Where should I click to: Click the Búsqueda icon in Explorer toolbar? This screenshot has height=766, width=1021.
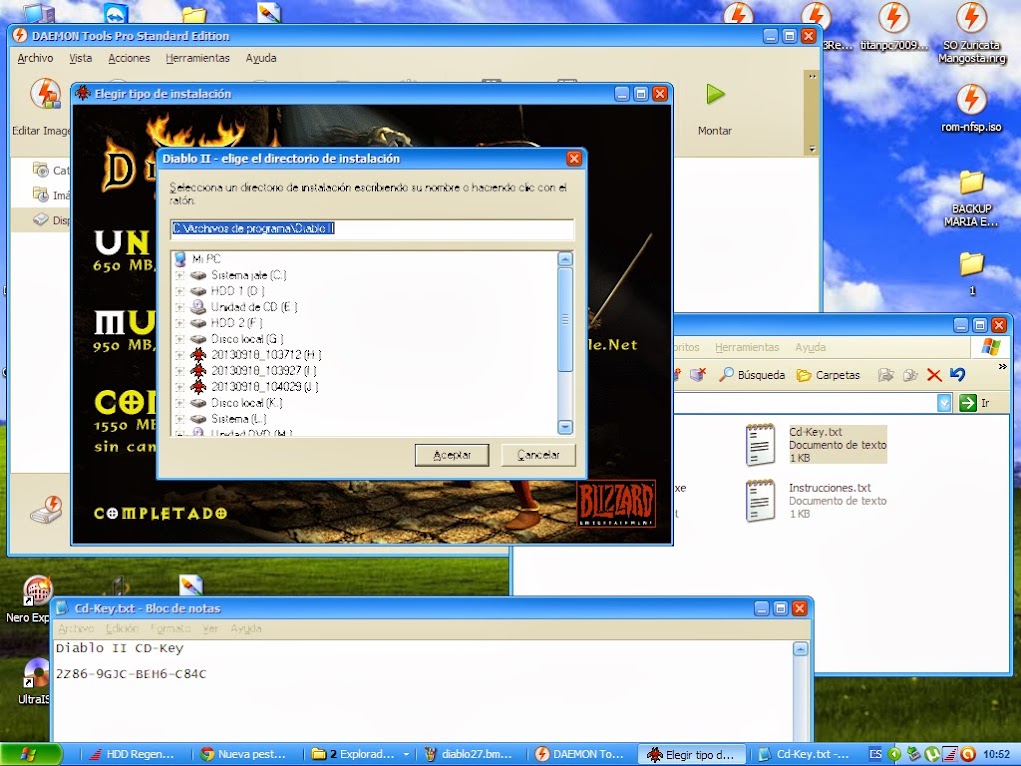coord(727,375)
